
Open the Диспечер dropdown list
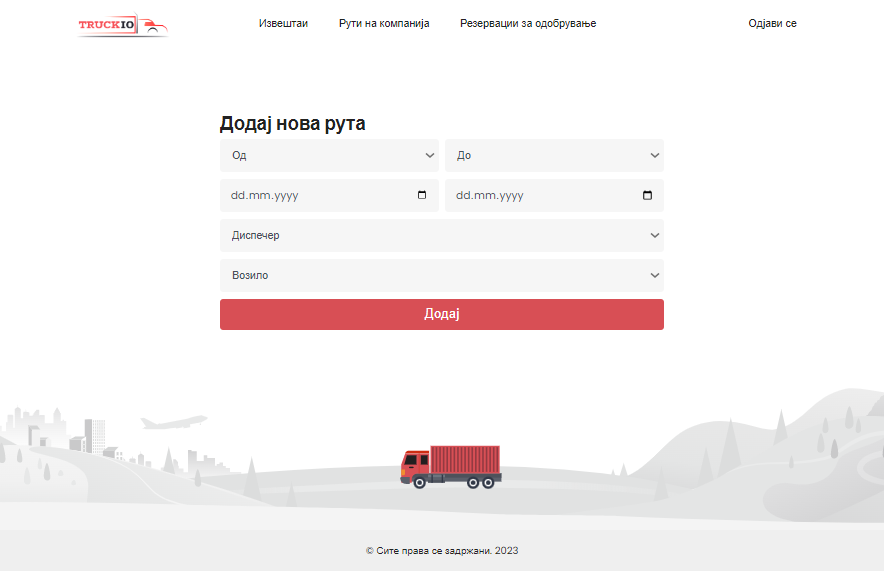coord(441,236)
